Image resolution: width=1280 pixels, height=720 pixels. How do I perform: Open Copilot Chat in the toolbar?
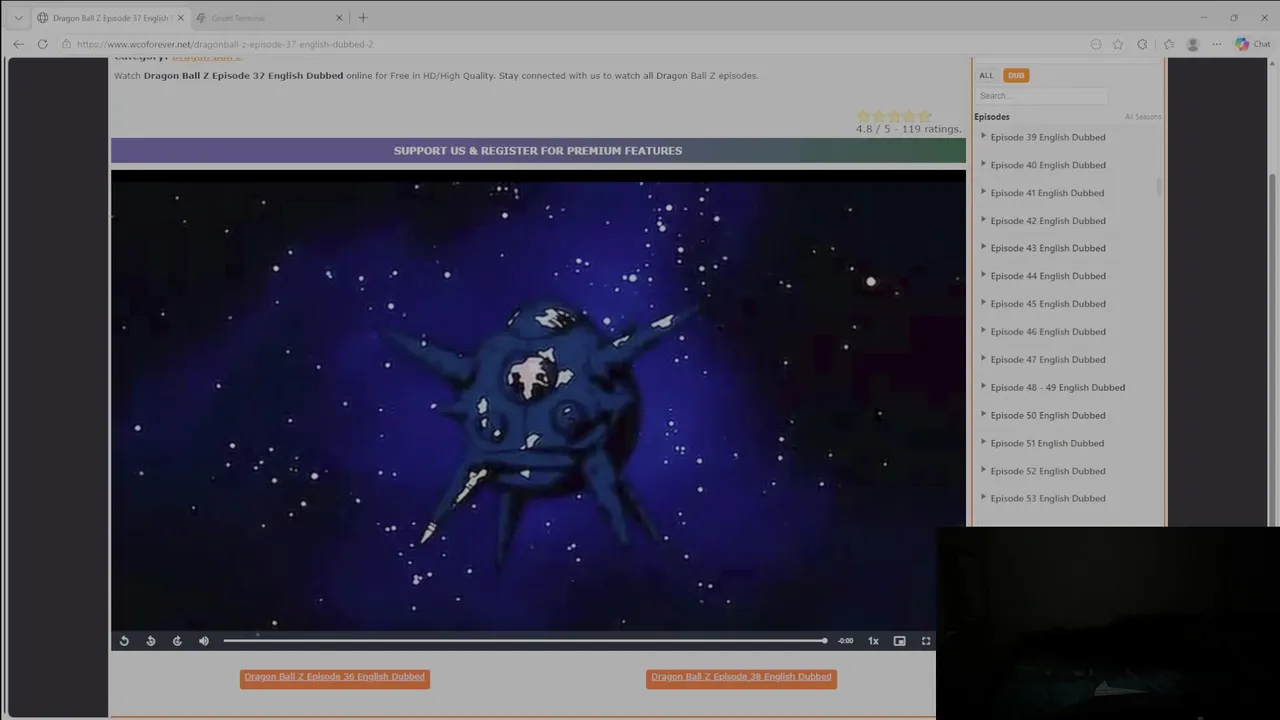pyautogui.click(x=1252, y=44)
